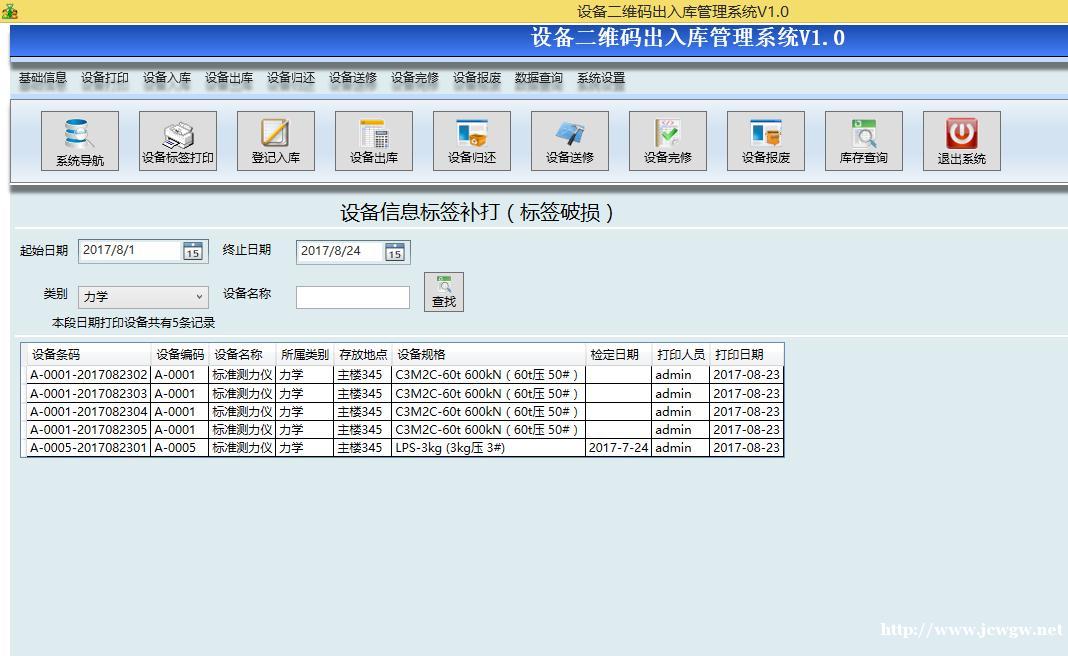Click the 设备报废 toolbar icon
Screen dimensions: 1068x656
[765, 140]
